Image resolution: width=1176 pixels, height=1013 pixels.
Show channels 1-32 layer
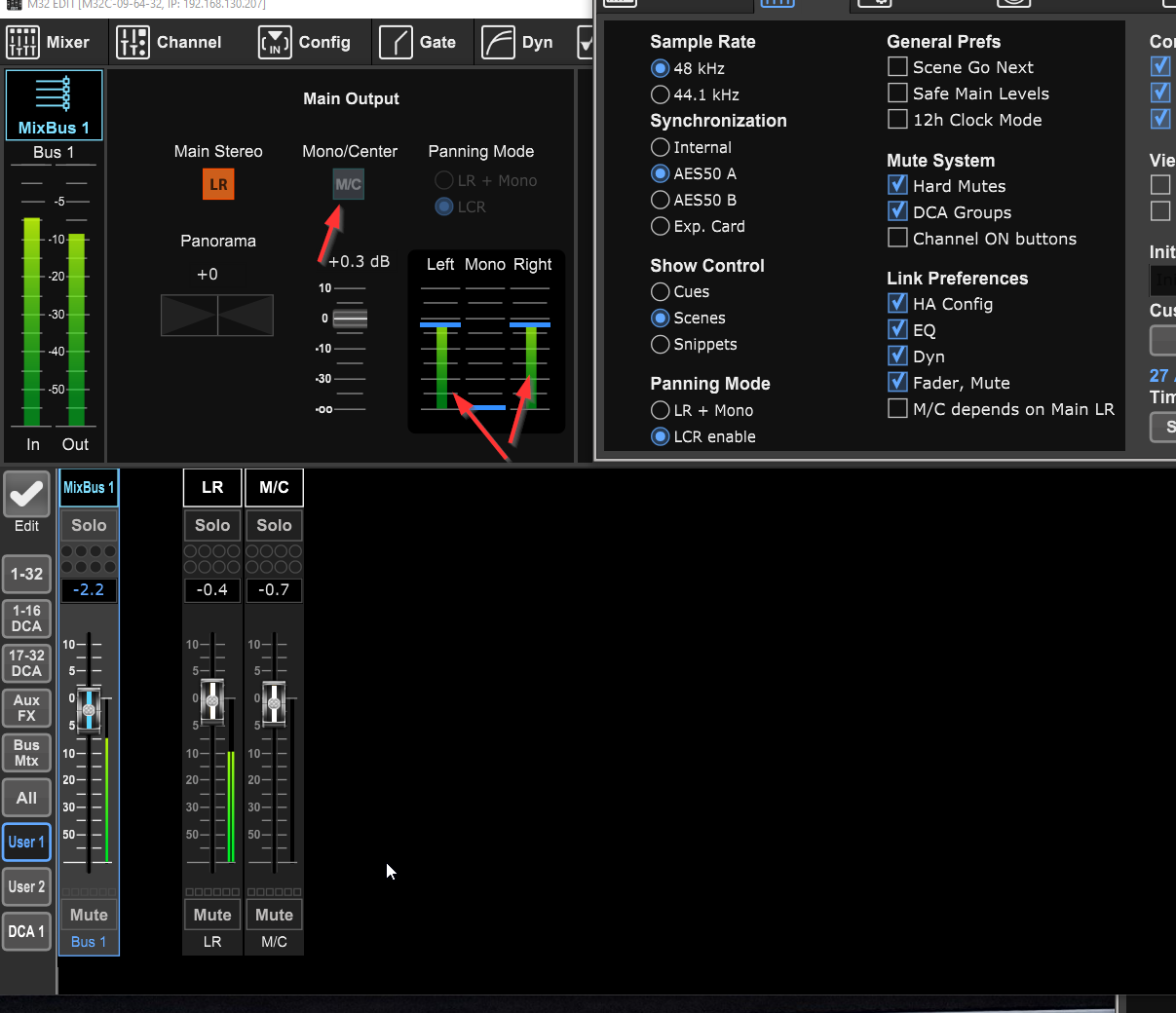click(x=26, y=574)
